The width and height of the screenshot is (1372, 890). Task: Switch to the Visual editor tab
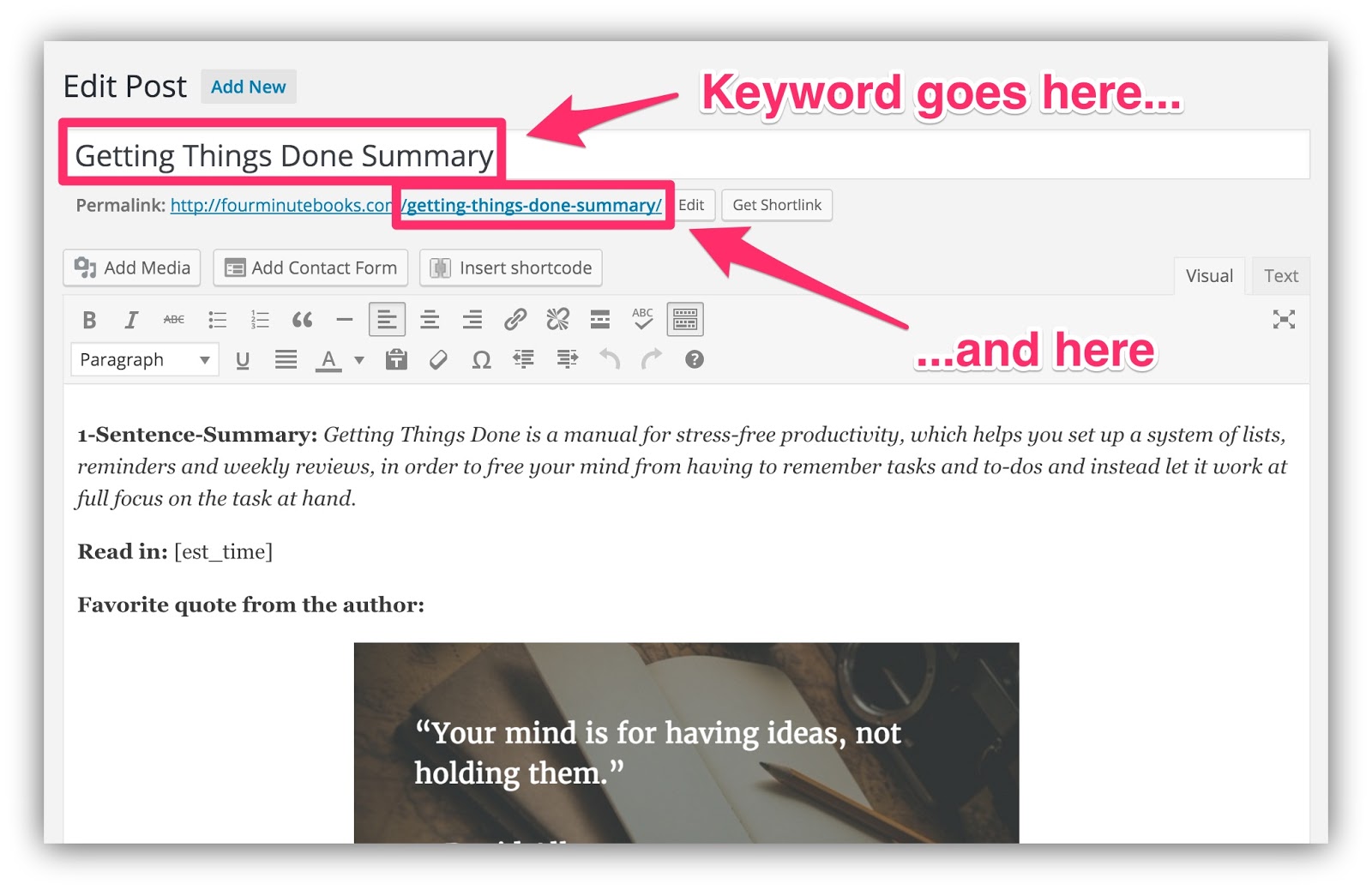click(x=1209, y=276)
